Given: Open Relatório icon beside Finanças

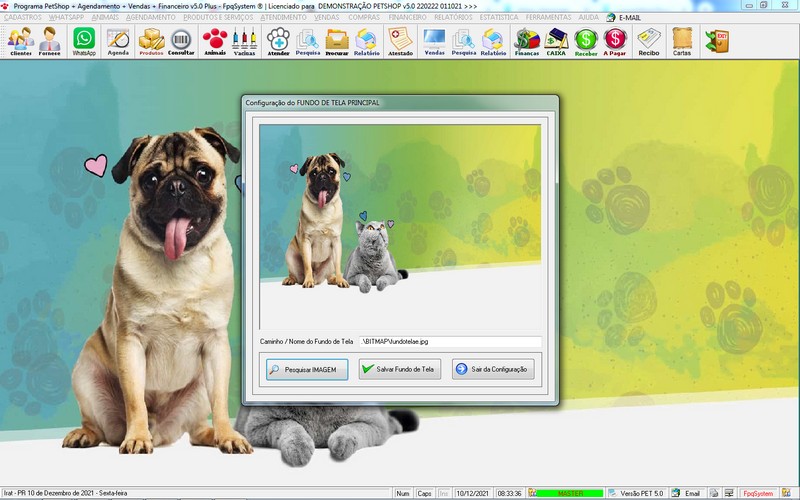Looking at the screenshot, I should (493, 41).
